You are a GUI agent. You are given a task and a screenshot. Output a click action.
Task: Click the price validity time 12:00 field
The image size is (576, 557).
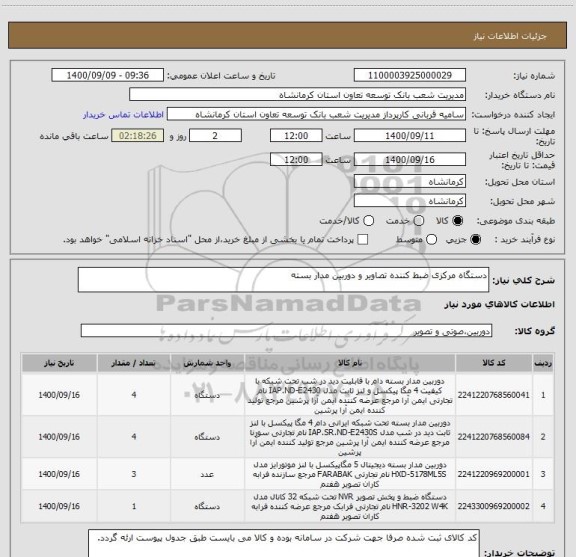coord(296,159)
